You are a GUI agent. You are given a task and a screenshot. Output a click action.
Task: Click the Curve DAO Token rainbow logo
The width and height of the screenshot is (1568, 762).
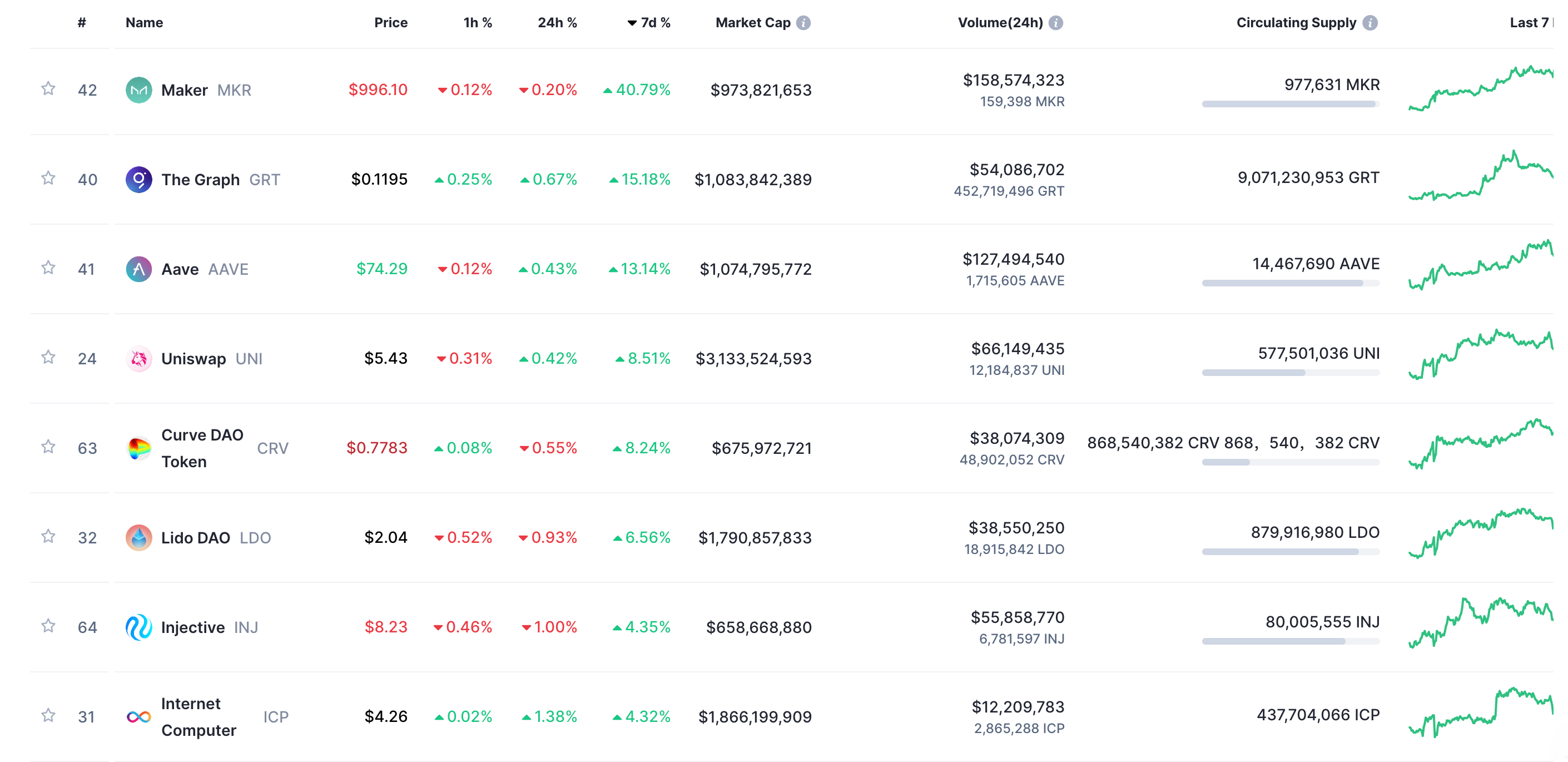(x=139, y=448)
